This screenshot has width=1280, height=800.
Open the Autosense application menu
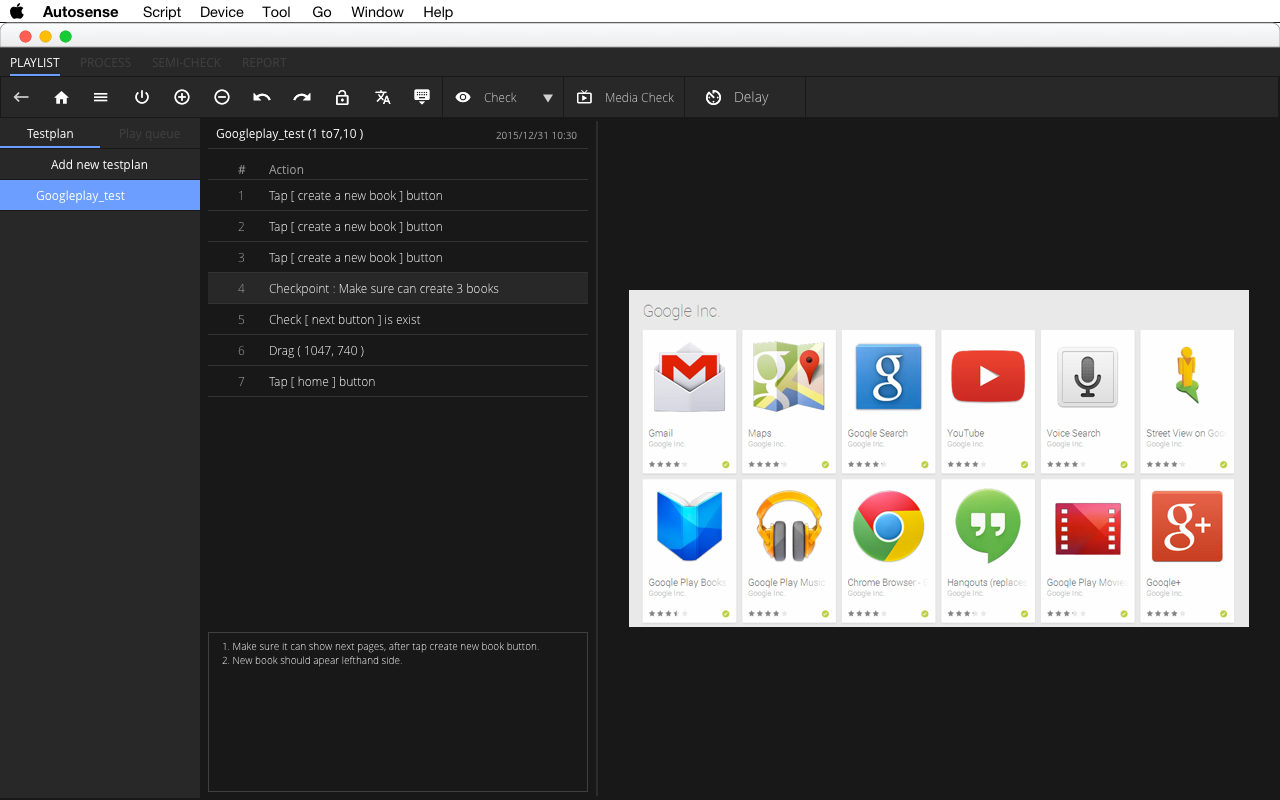coord(81,12)
